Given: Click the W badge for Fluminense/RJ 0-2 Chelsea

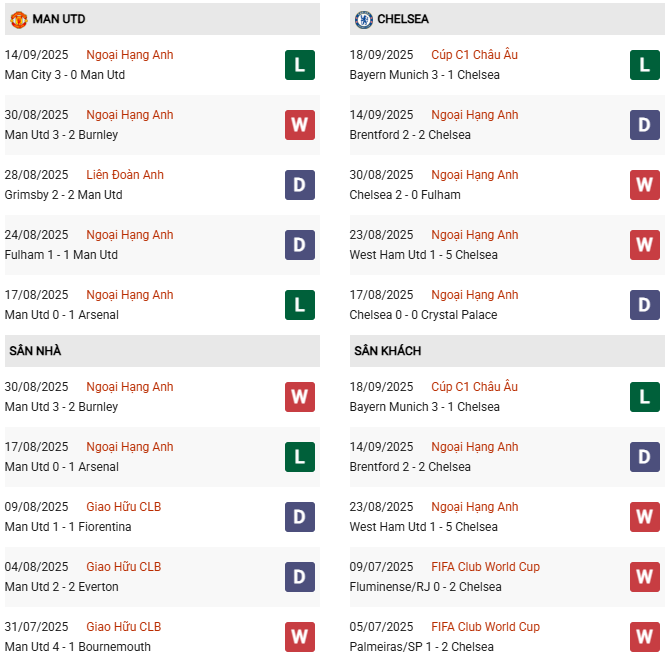Looking at the screenshot, I should coord(645,577).
